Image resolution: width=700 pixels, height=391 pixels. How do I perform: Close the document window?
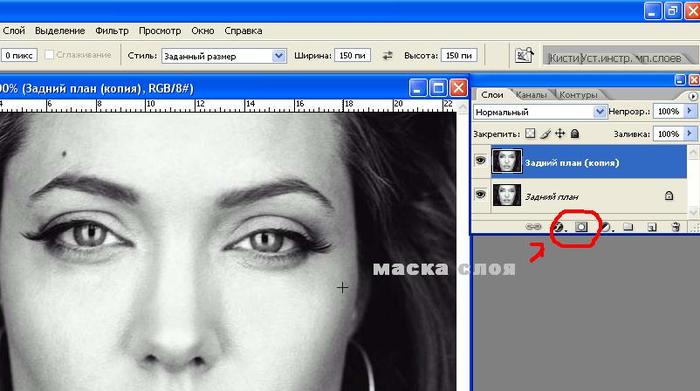[458, 88]
